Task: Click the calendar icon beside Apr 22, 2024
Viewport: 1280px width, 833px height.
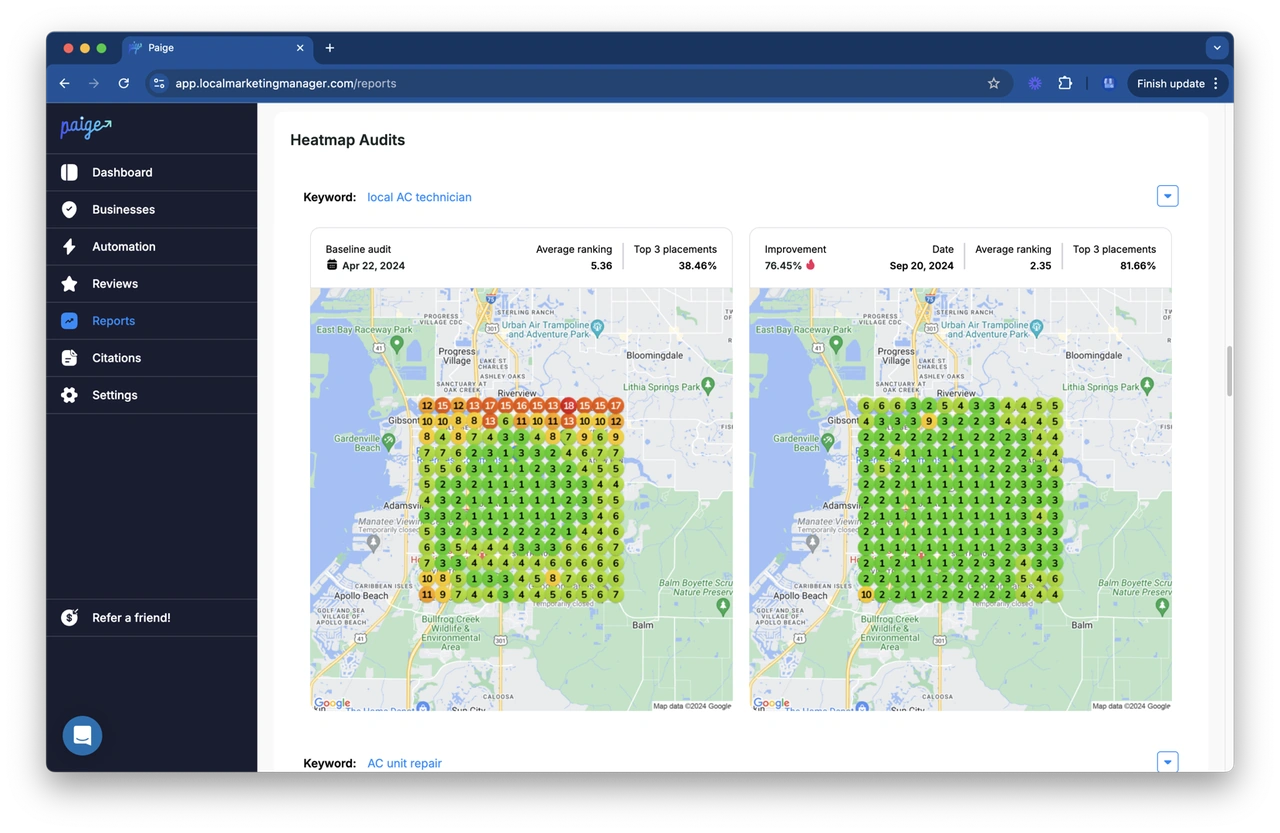Action: (x=332, y=265)
